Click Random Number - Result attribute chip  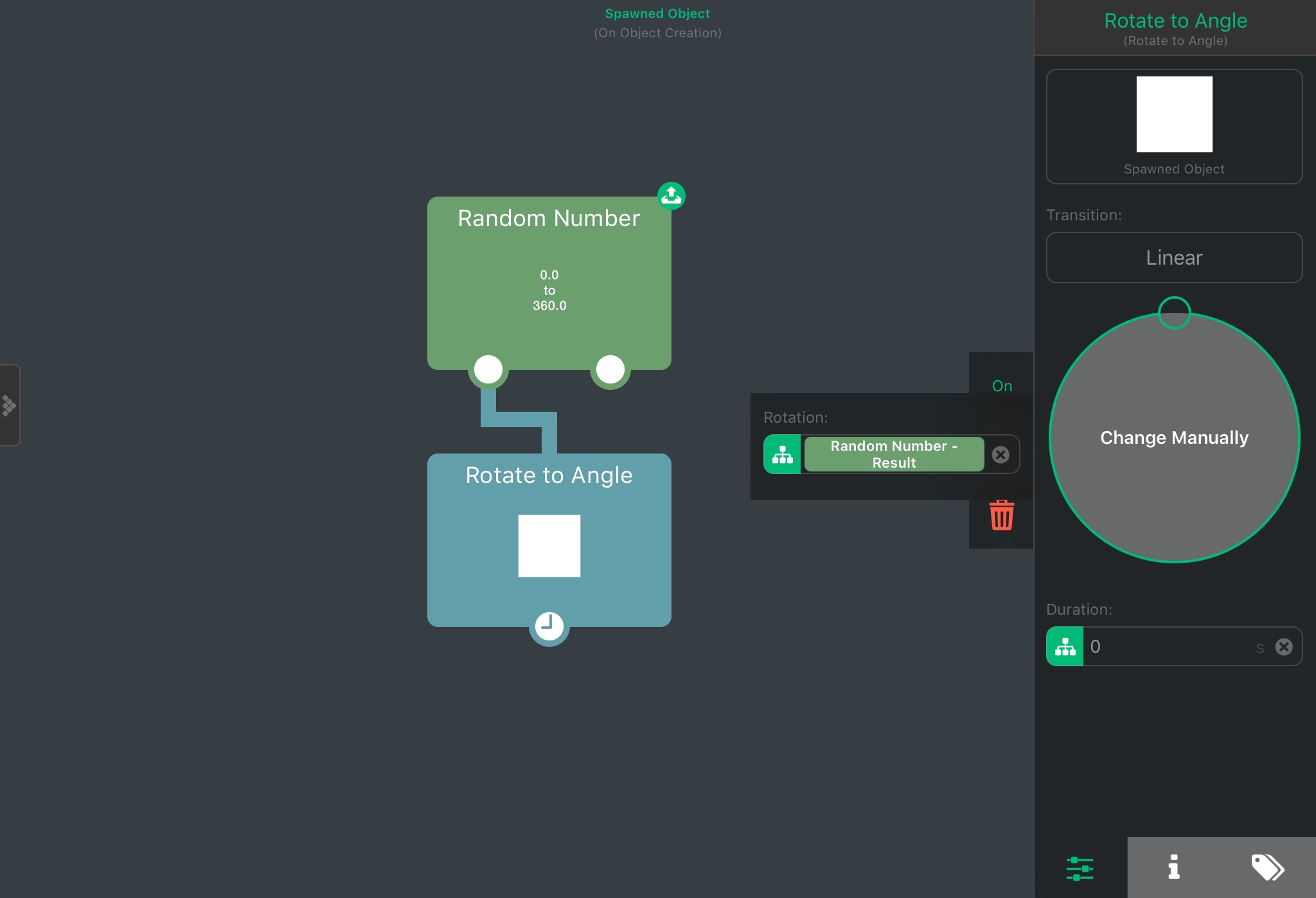coord(894,455)
